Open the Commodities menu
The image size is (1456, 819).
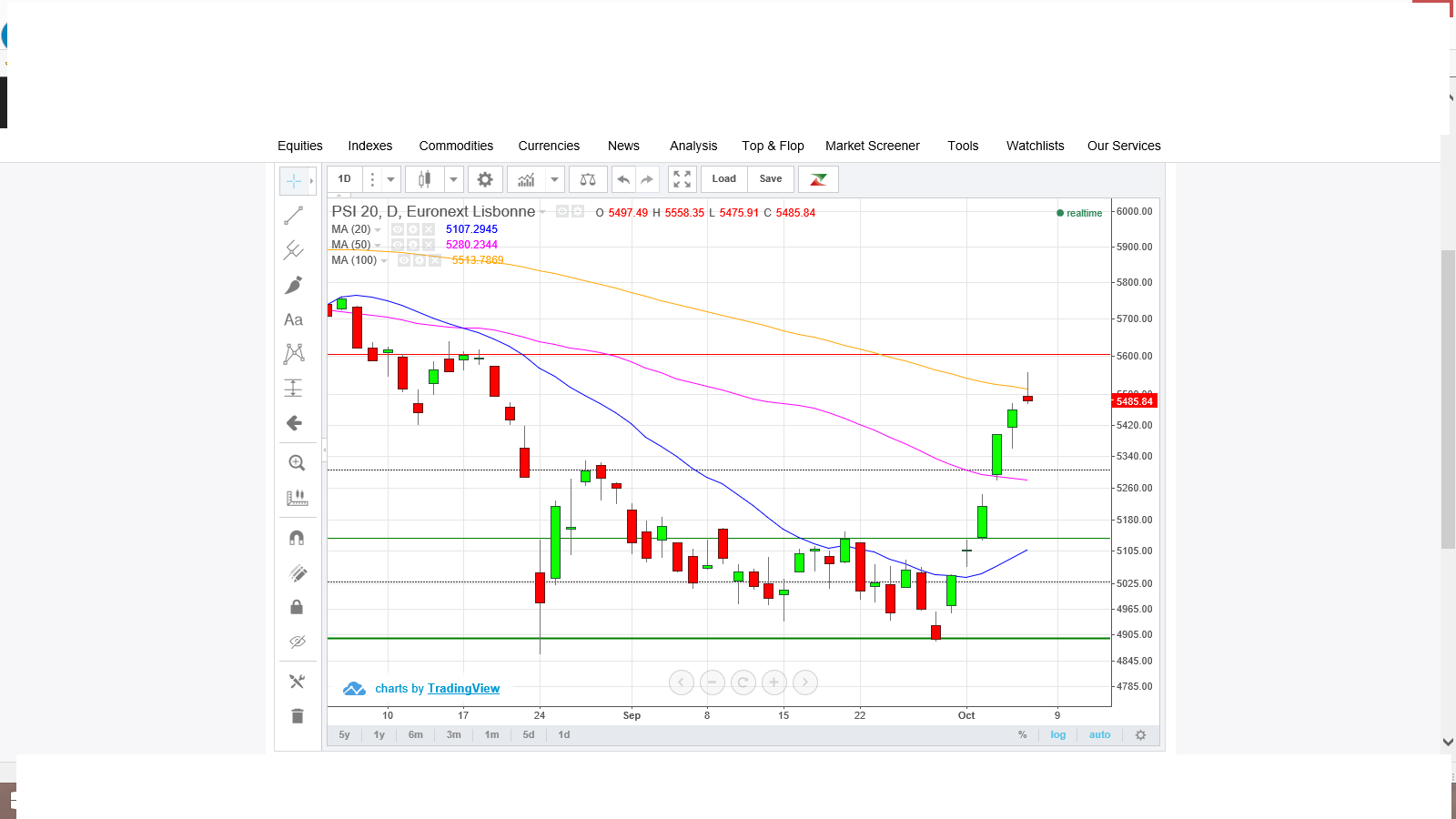(x=456, y=146)
